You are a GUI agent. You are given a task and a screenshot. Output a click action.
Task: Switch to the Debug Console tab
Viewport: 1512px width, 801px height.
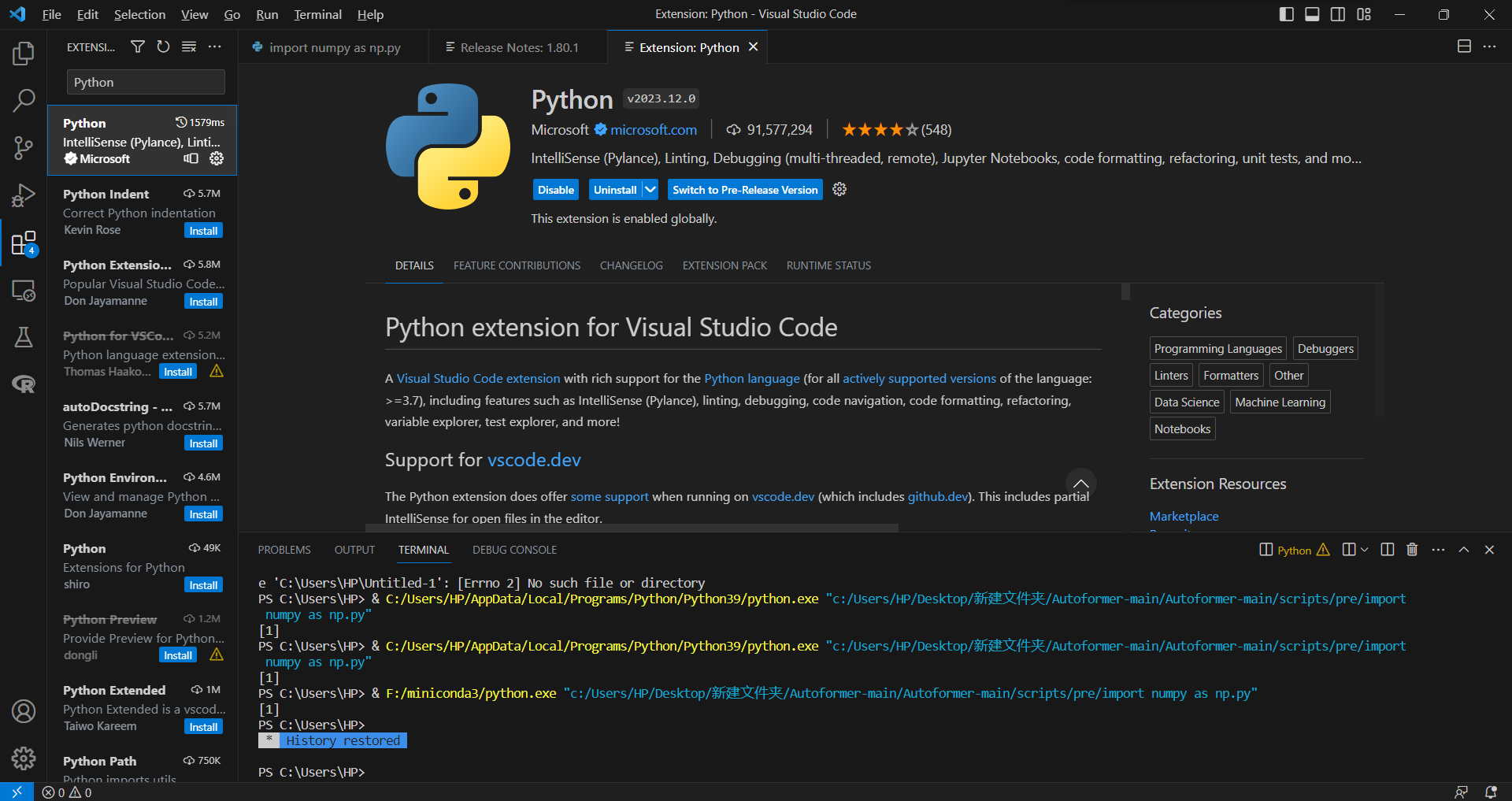(514, 550)
